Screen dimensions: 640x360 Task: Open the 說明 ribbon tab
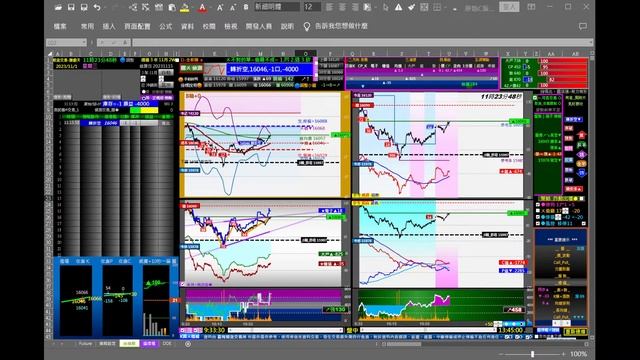pos(287,26)
